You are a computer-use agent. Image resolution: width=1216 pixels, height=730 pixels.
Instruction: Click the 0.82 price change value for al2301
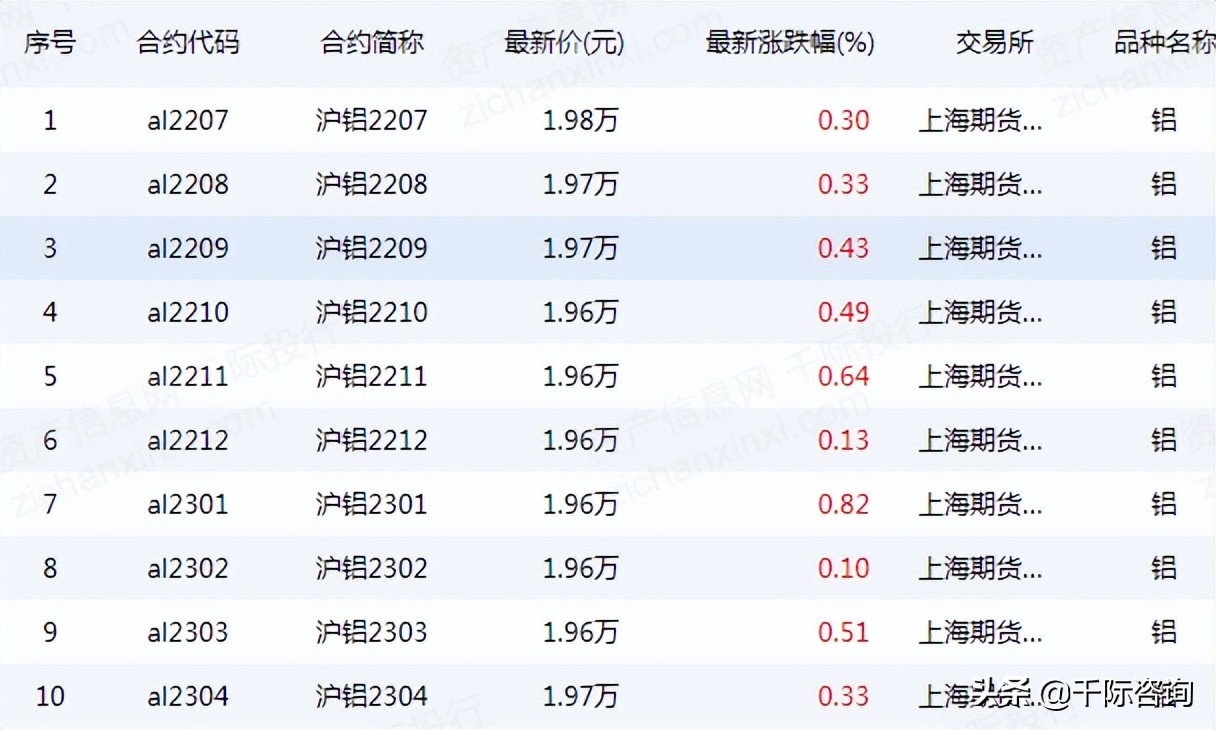(x=845, y=504)
